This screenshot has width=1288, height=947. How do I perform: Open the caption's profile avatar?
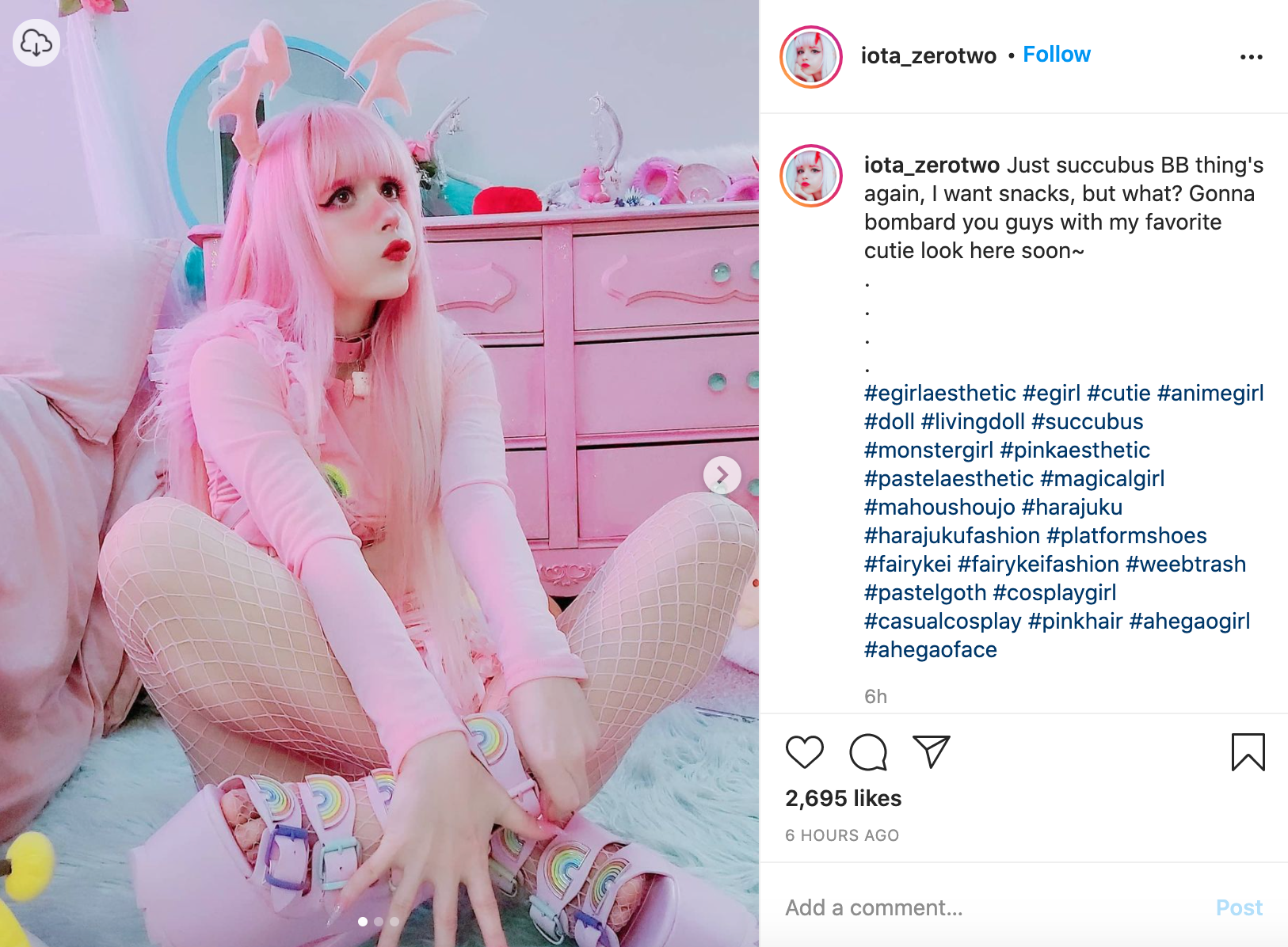point(810,176)
